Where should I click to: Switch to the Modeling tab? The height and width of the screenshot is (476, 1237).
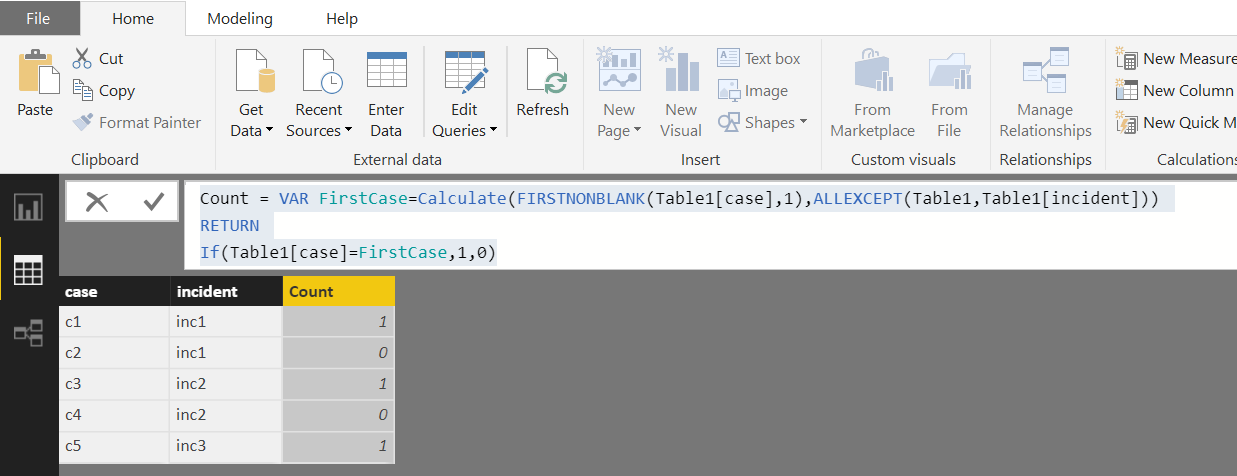tap(238, 18)
